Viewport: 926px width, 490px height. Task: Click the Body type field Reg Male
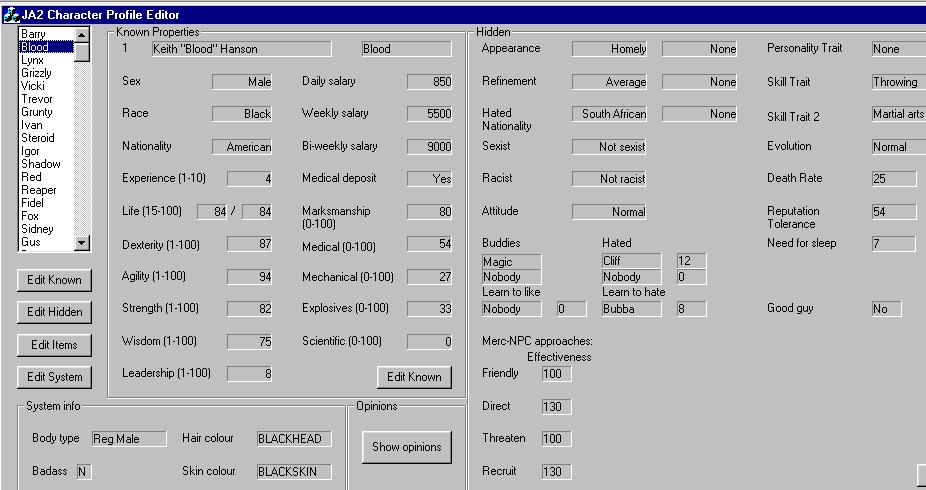(x=129, y=439)
